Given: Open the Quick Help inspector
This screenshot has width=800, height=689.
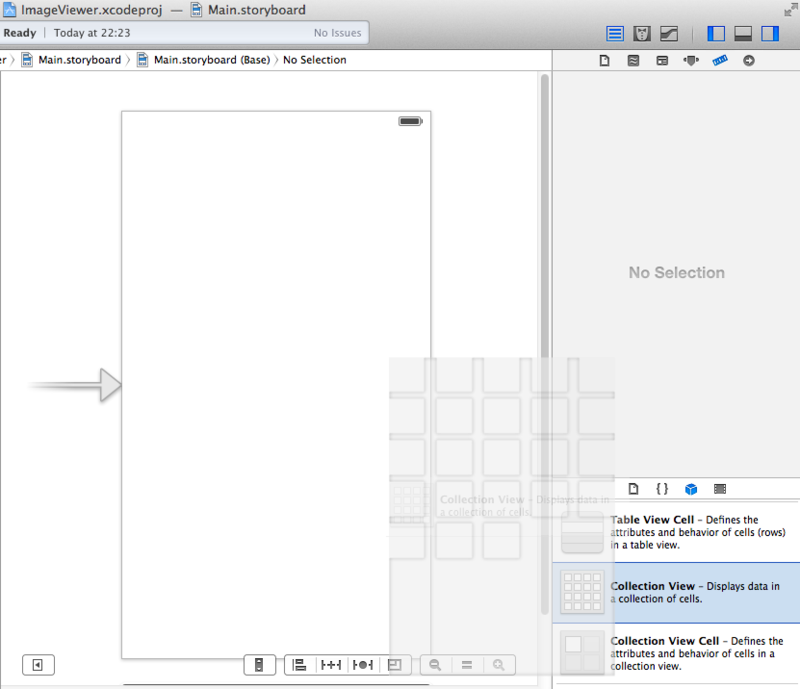Looking at the screenshot, I should pos(633,61).
